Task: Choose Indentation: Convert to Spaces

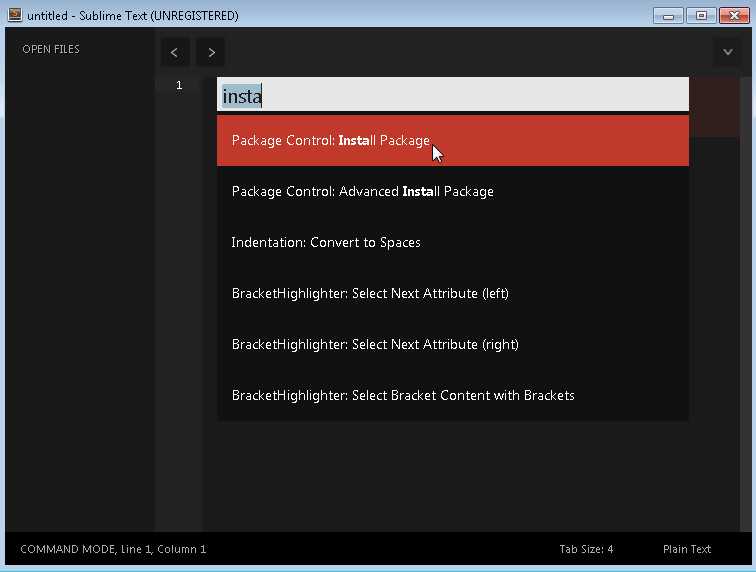Action: (453, 242)
